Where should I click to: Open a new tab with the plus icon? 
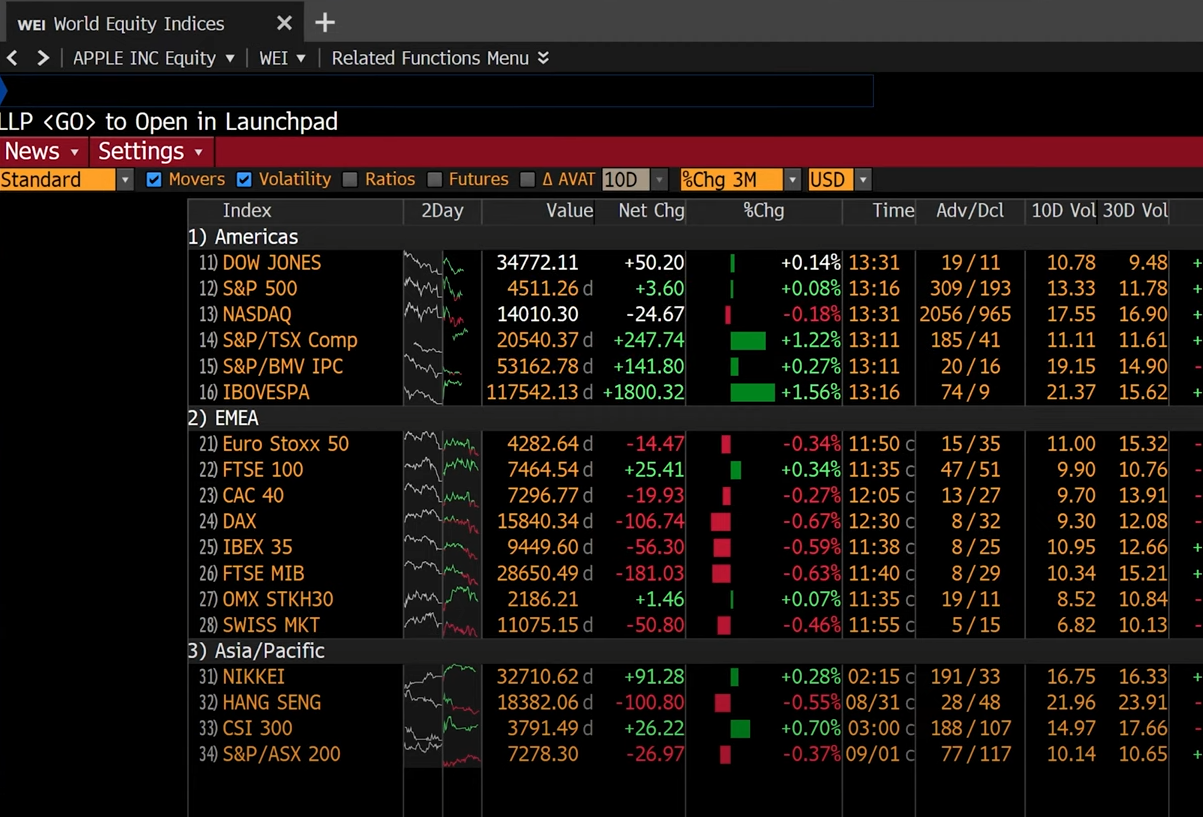(325, 23)
